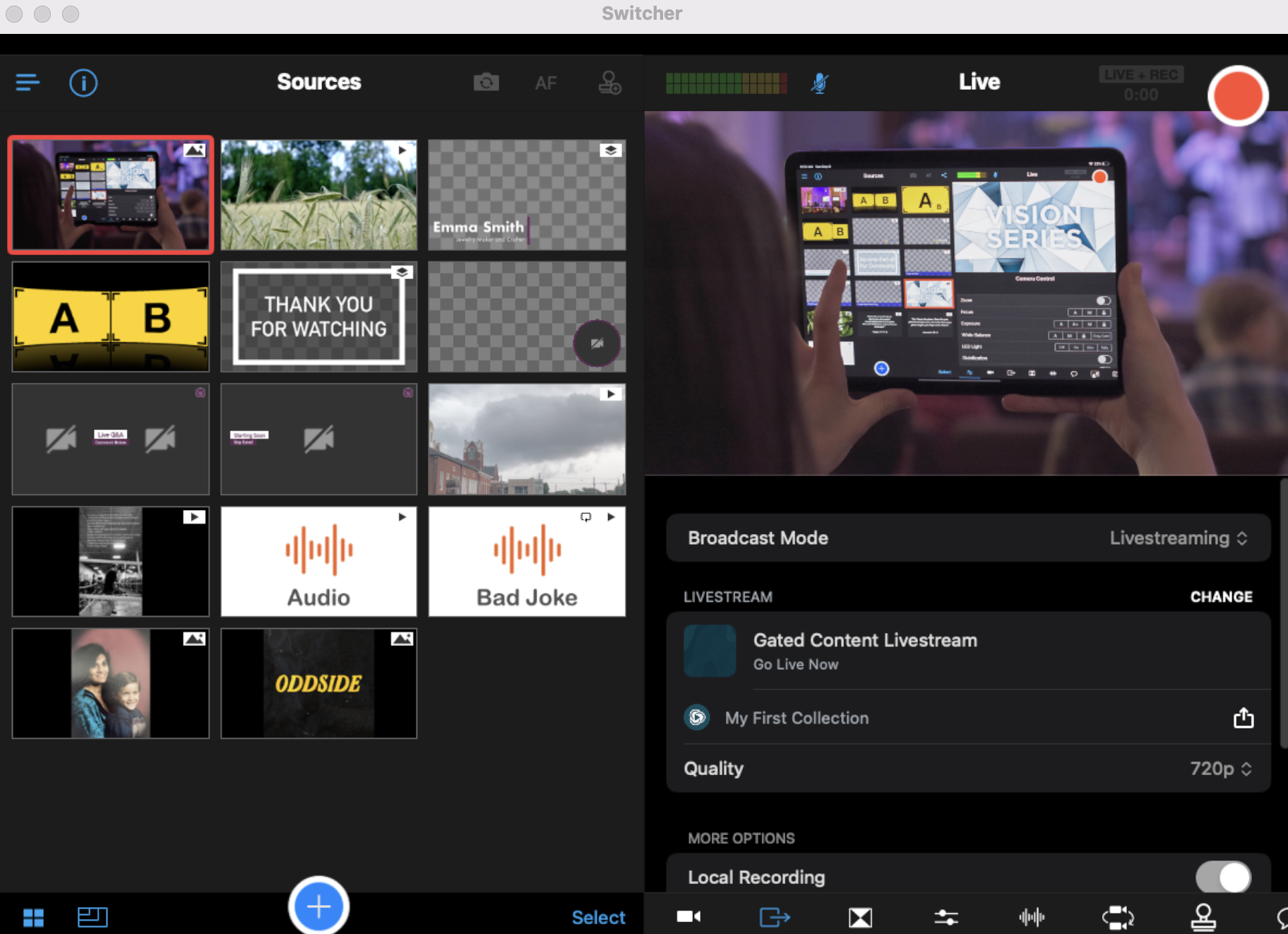Screen dimensions: 1288x934
Task: Switch to the grid view icon
Action: (33, 917)
